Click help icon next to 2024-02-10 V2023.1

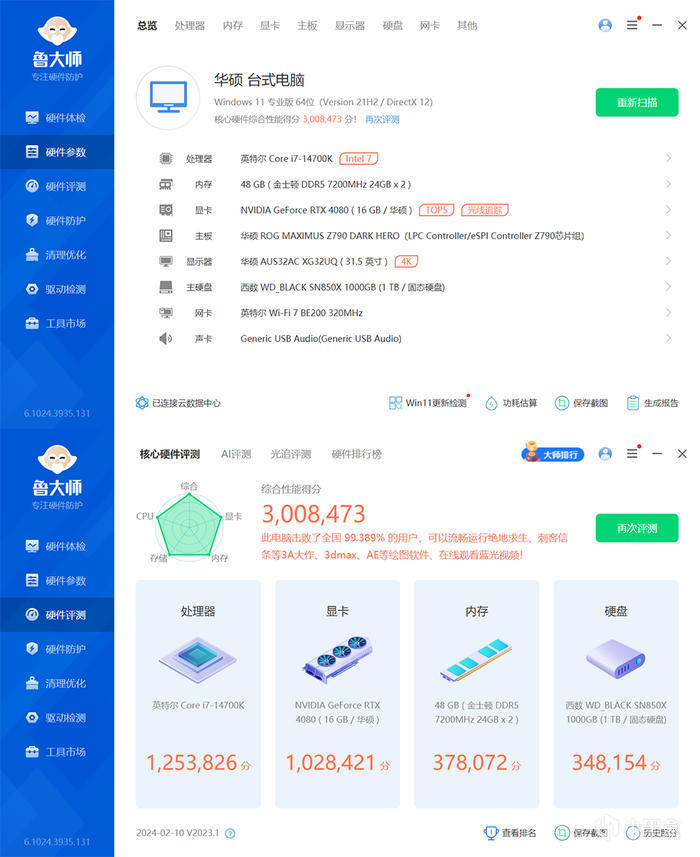[x=230, y=833]
